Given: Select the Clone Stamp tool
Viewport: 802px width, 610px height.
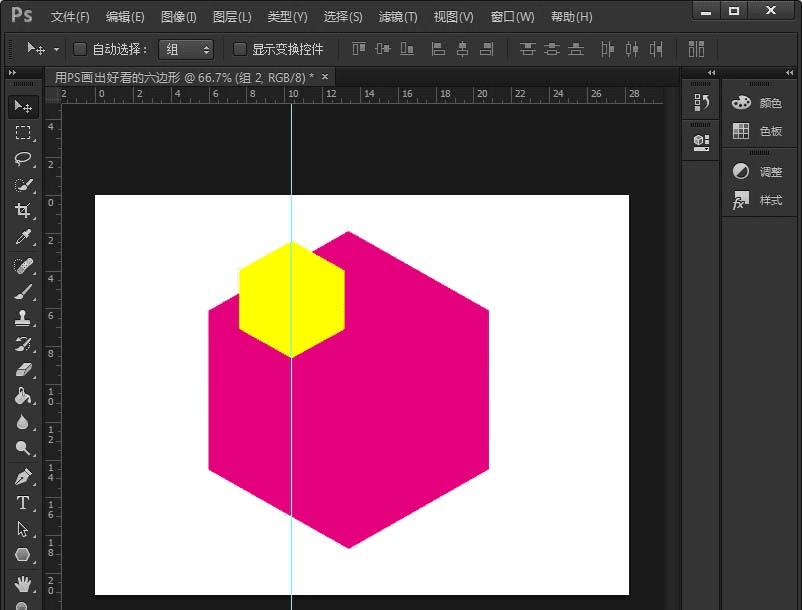Looking at the screenshot, I should click(x=23, y=318).
